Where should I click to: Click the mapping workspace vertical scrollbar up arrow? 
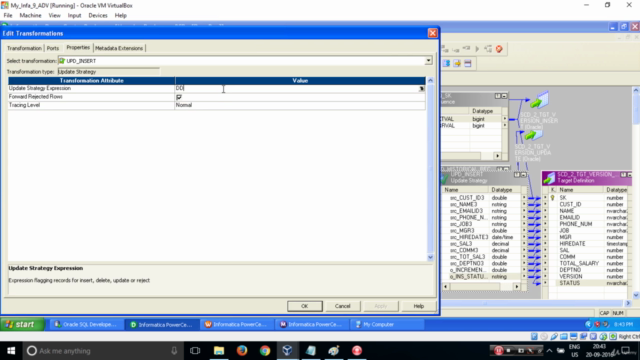pyautogui.click(x=636, y=90)
